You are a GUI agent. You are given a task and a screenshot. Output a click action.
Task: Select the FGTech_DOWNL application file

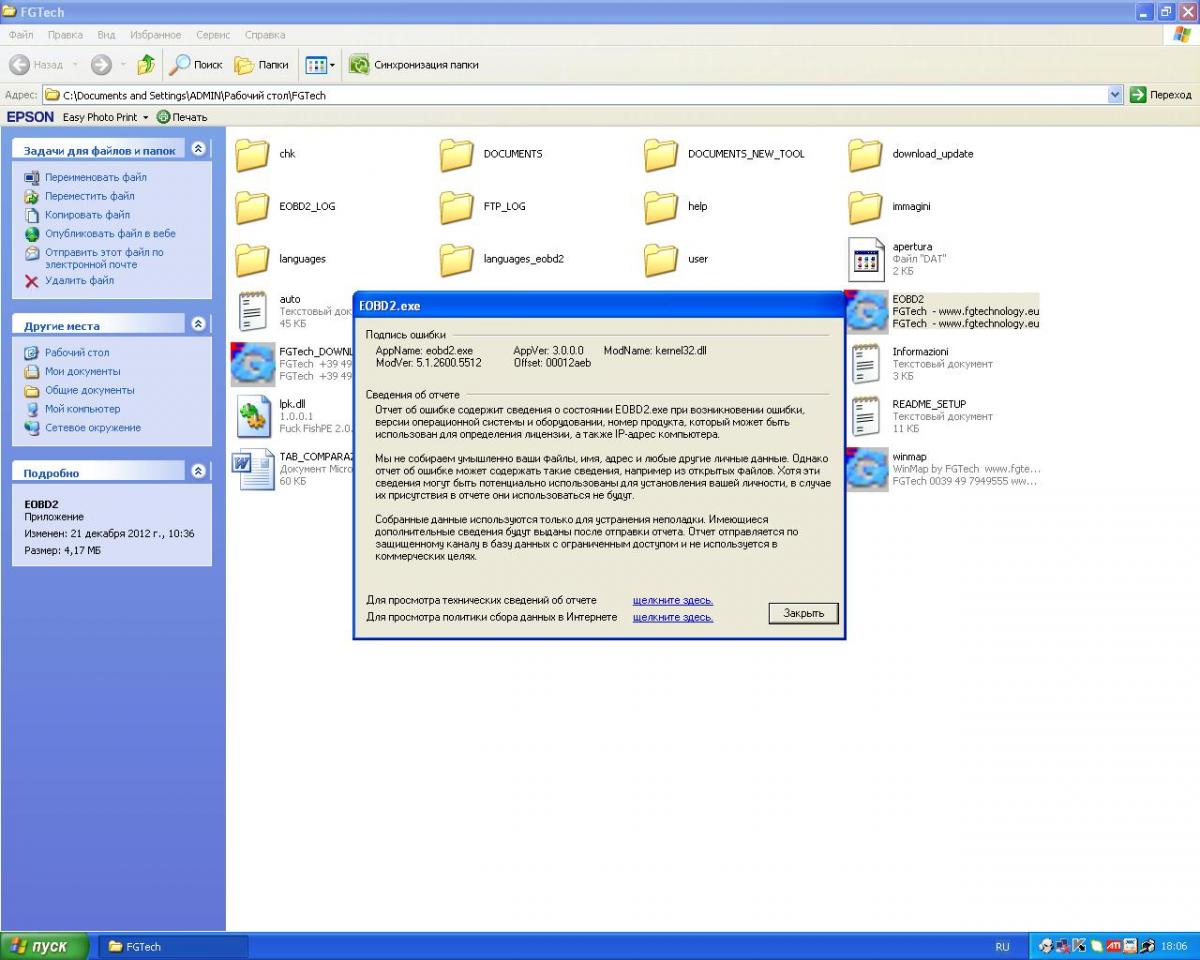point(292,364)
